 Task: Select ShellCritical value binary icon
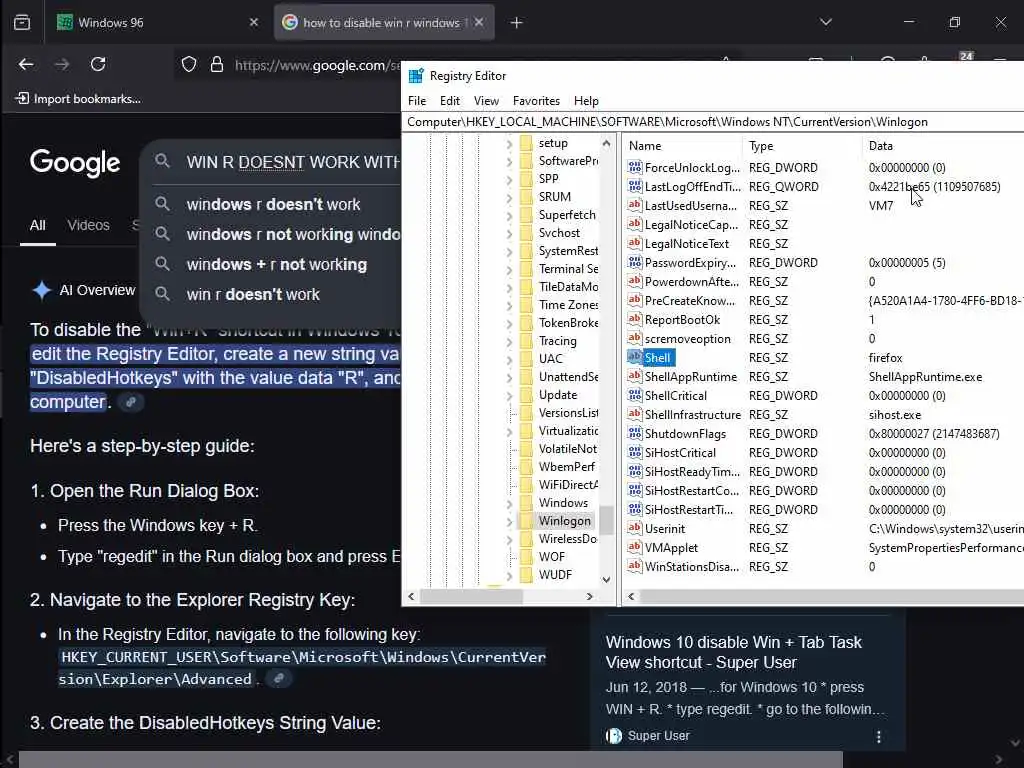click(634, 395)
